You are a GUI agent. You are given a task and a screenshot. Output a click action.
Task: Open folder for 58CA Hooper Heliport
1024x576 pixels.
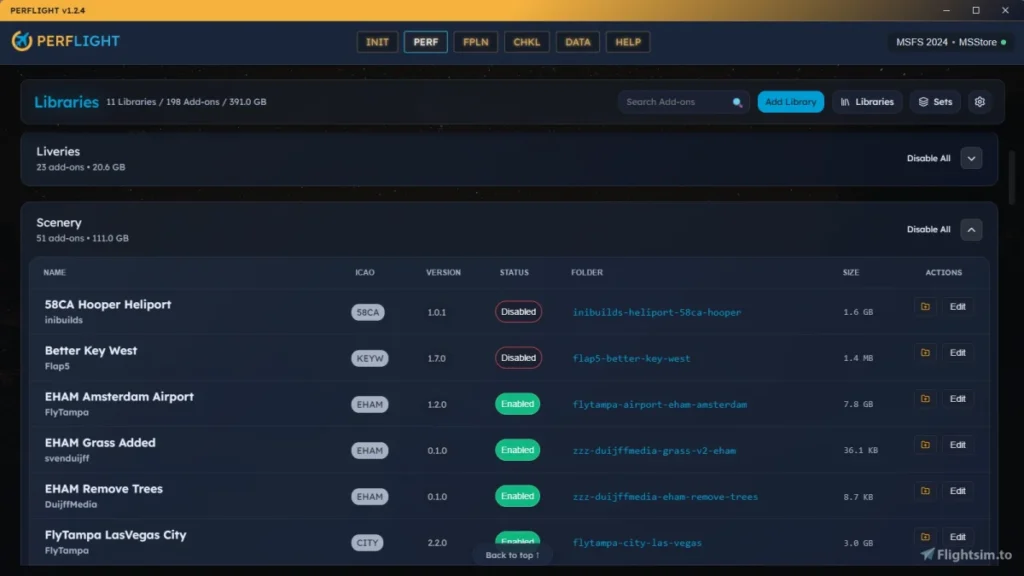(x=925, y=307)
